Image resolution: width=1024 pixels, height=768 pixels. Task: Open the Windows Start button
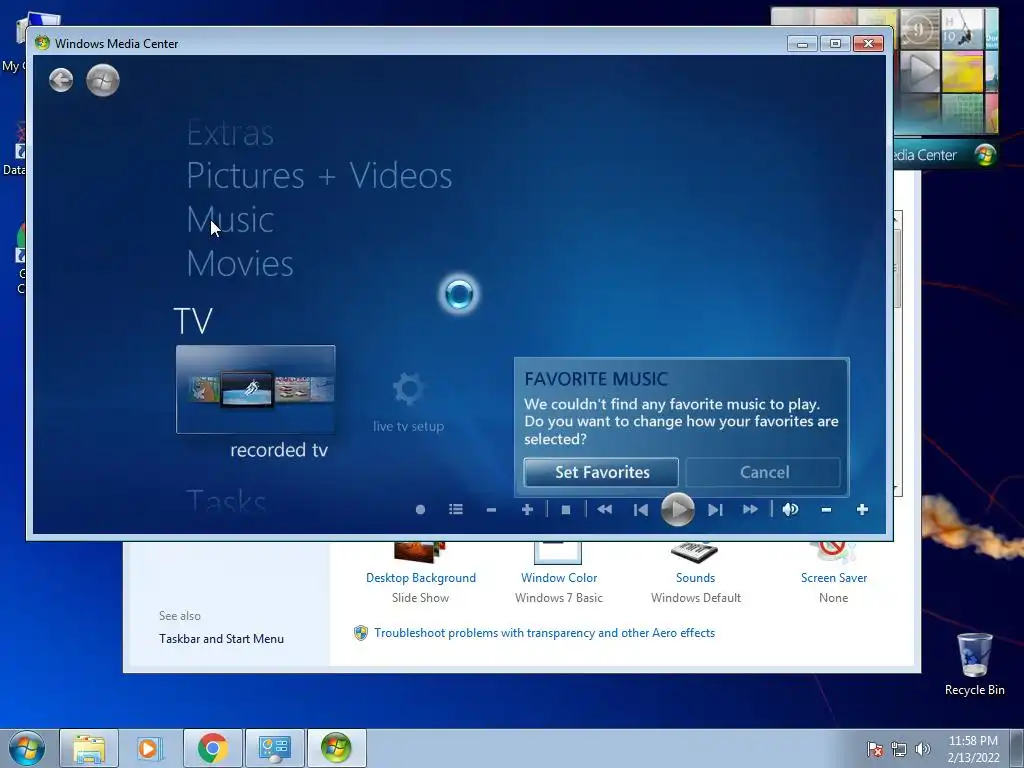click(26, 748)
